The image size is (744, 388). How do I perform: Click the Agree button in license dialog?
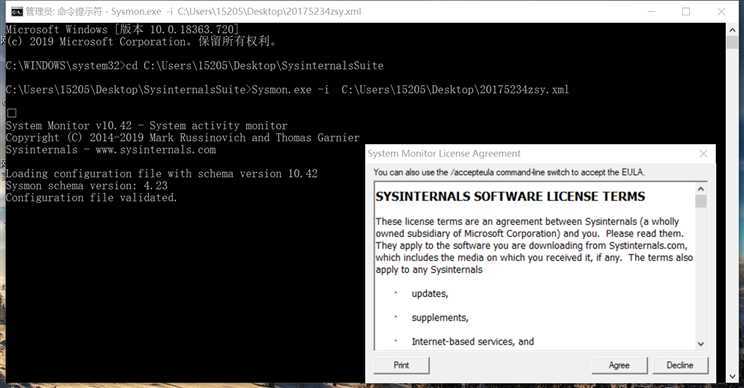pos(619,365)
